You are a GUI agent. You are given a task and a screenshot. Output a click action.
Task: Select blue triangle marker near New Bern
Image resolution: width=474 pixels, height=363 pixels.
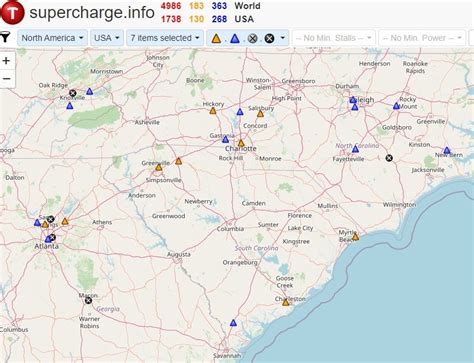(x=447, y=150)
